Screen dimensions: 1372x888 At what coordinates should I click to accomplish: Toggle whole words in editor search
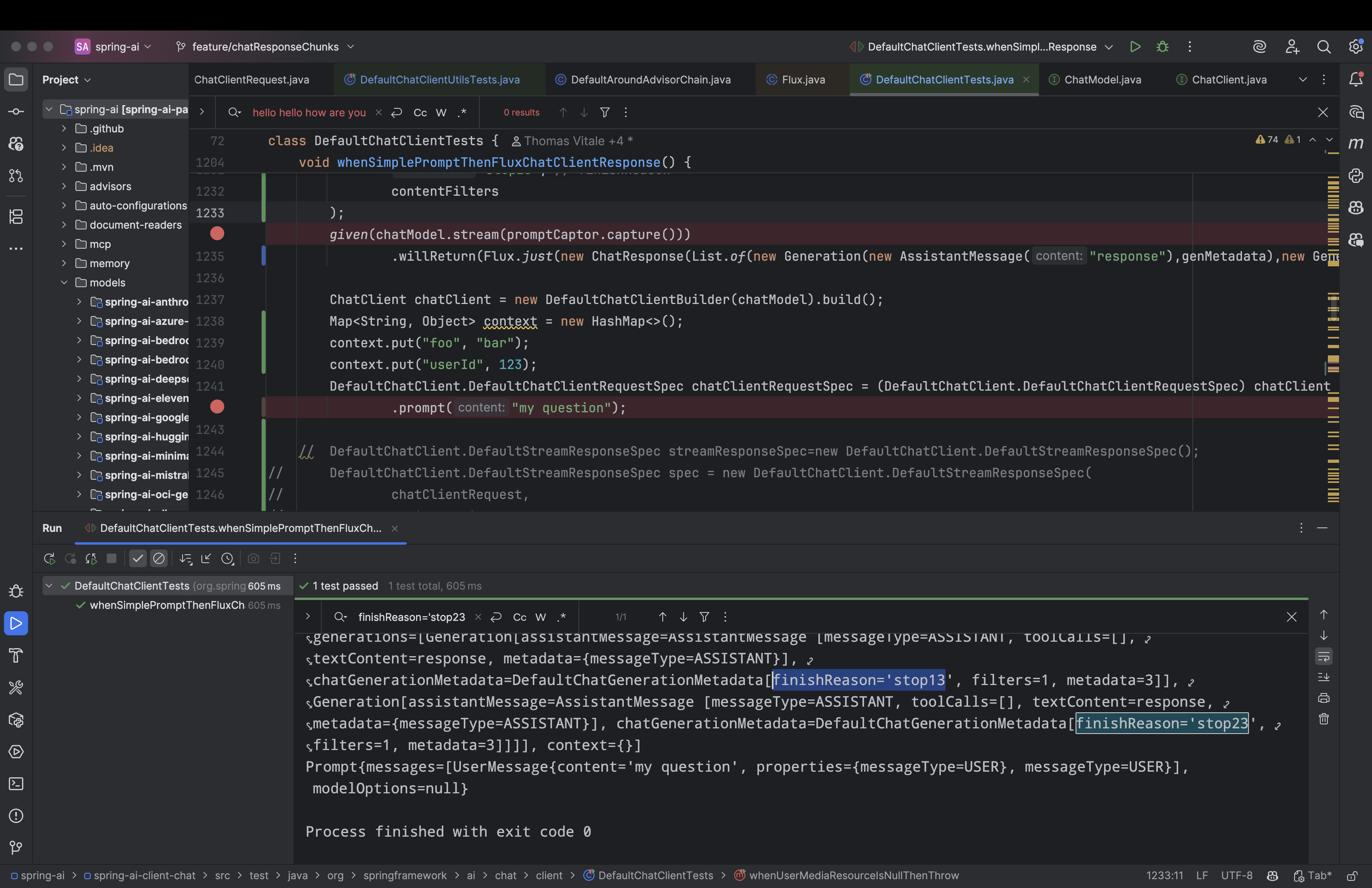(441, 112)
